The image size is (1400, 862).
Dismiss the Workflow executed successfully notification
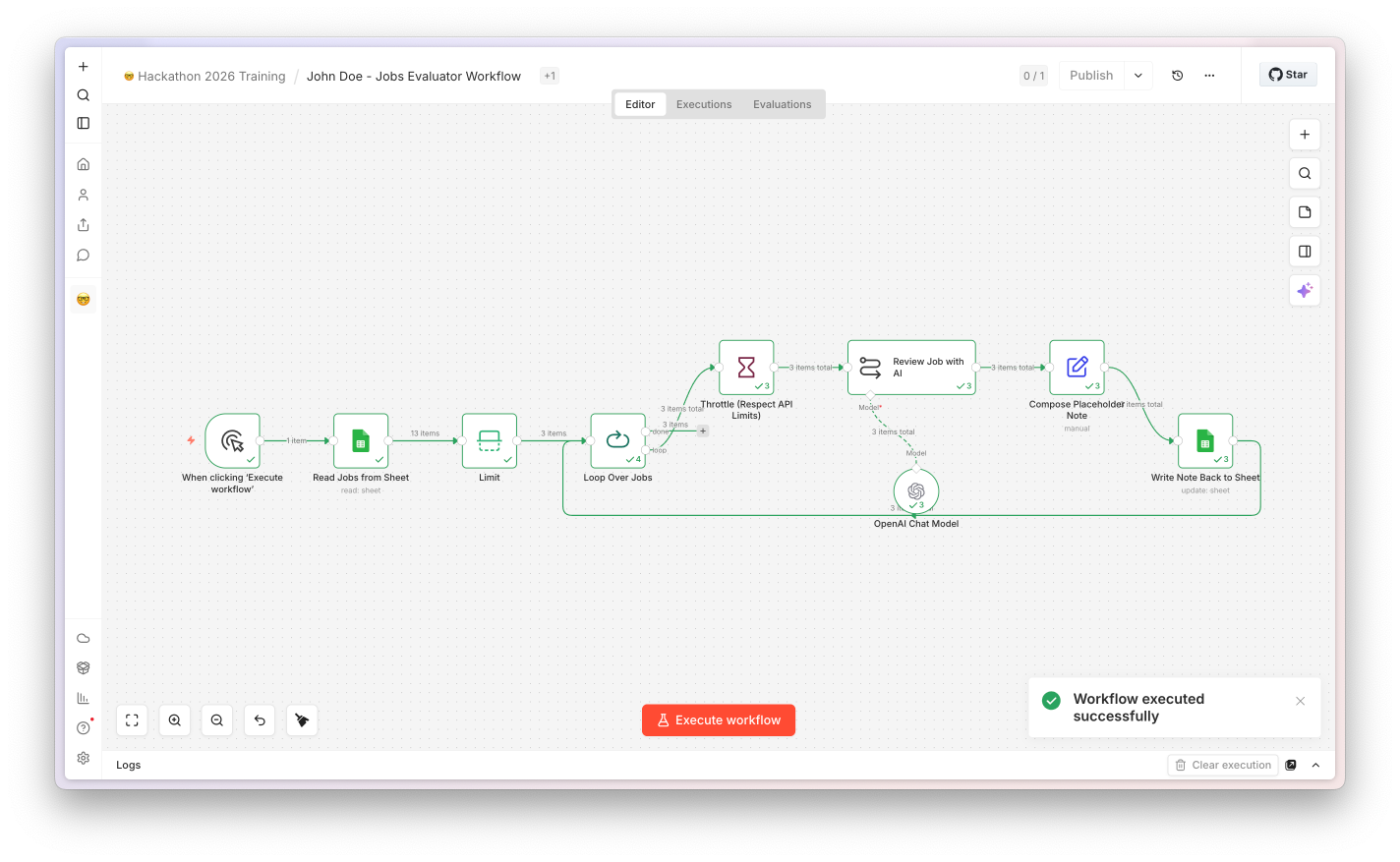(1300, 701)
